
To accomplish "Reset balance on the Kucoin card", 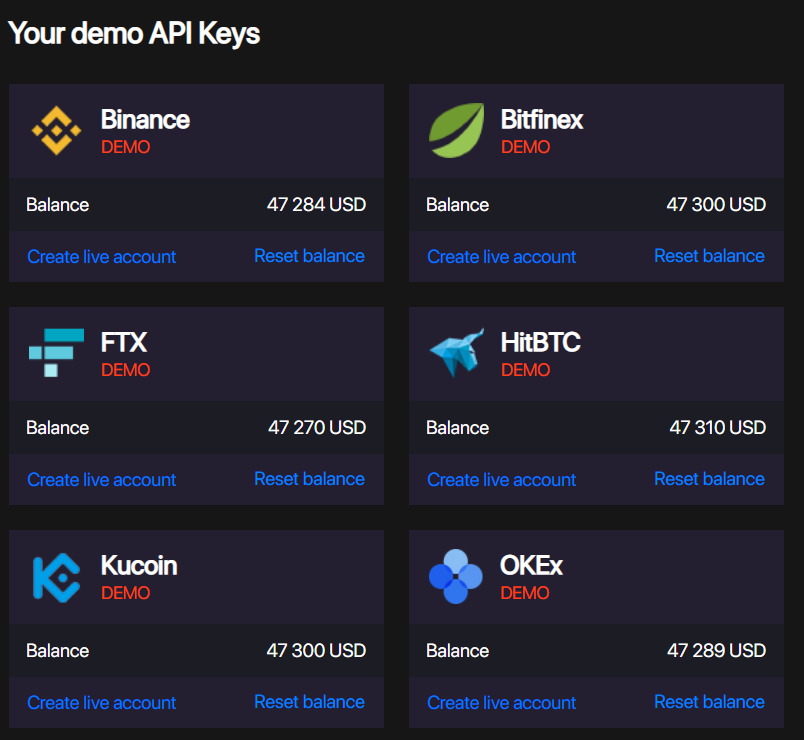I will (x=309, y=702).
